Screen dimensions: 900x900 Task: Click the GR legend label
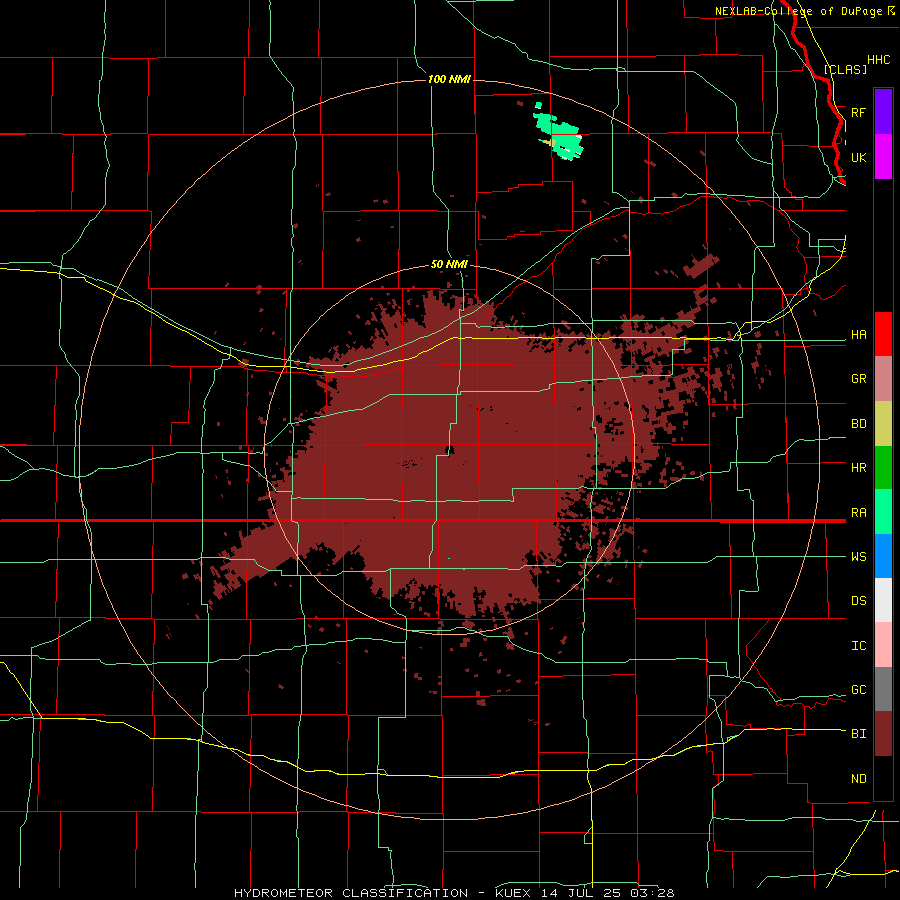[x=858, y=379]
